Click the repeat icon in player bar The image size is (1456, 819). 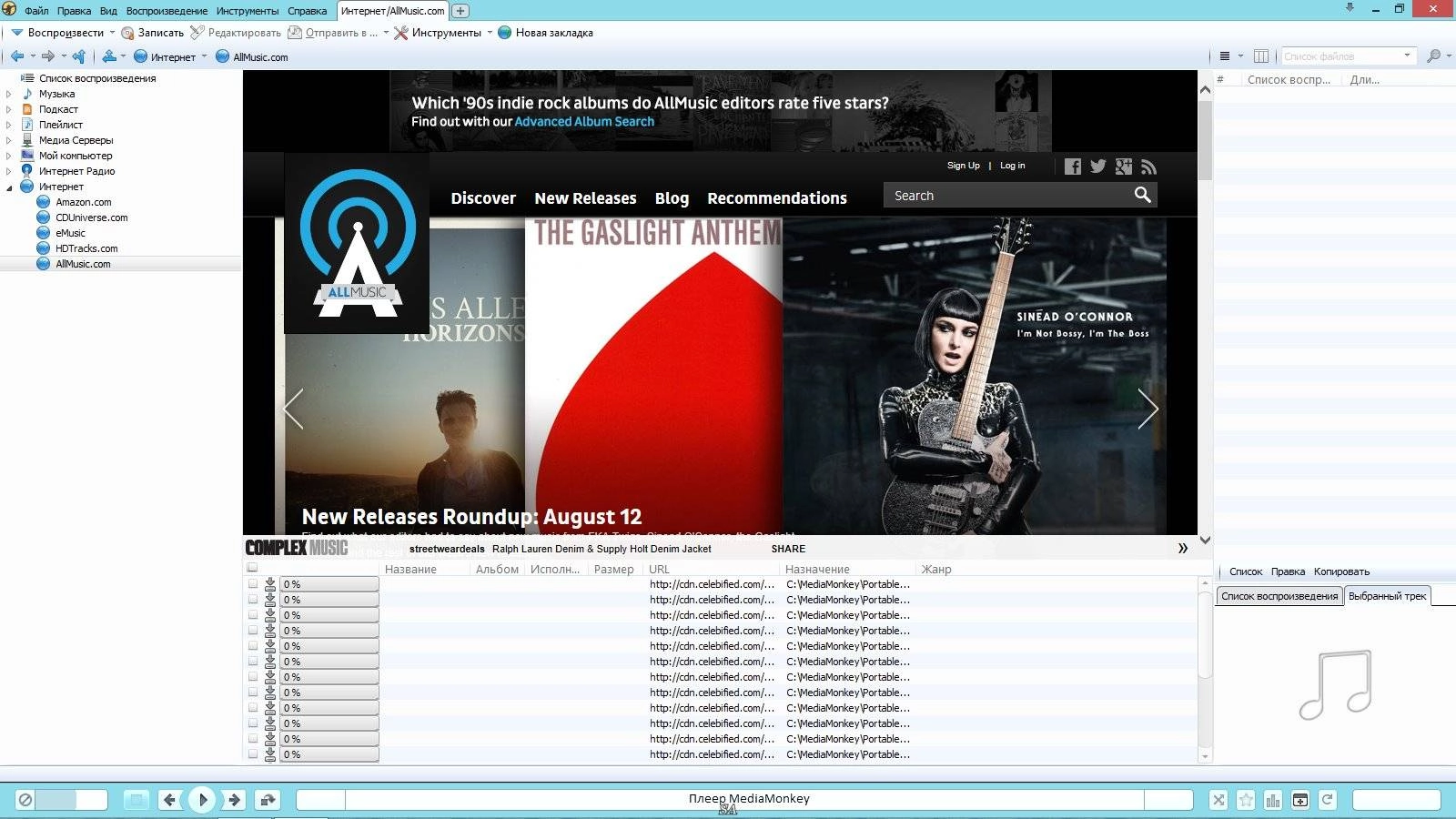[1328, 800]
